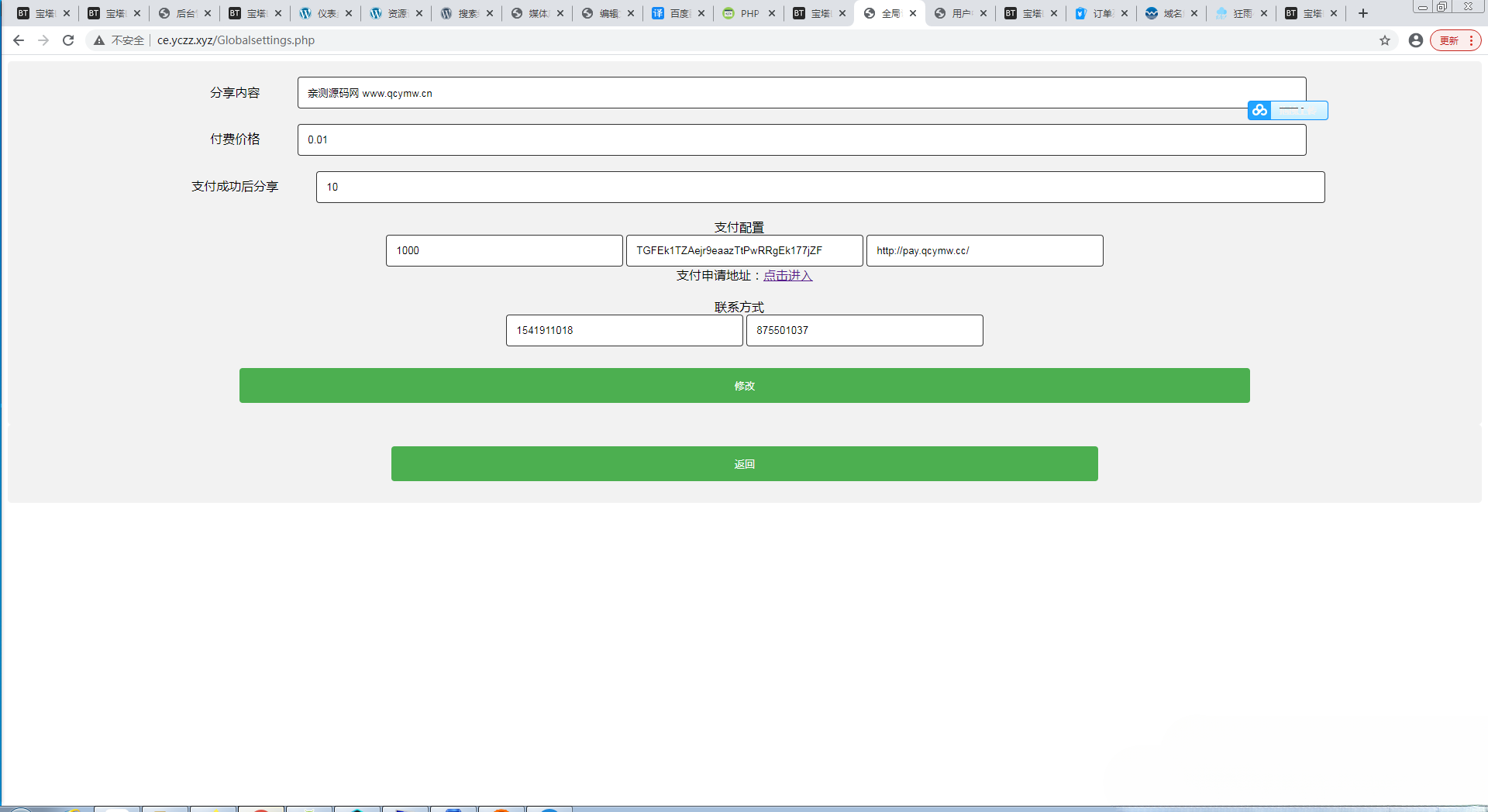Reload the Globalsettings.php page
This screenshot has width=1488, height=812.
68,40
